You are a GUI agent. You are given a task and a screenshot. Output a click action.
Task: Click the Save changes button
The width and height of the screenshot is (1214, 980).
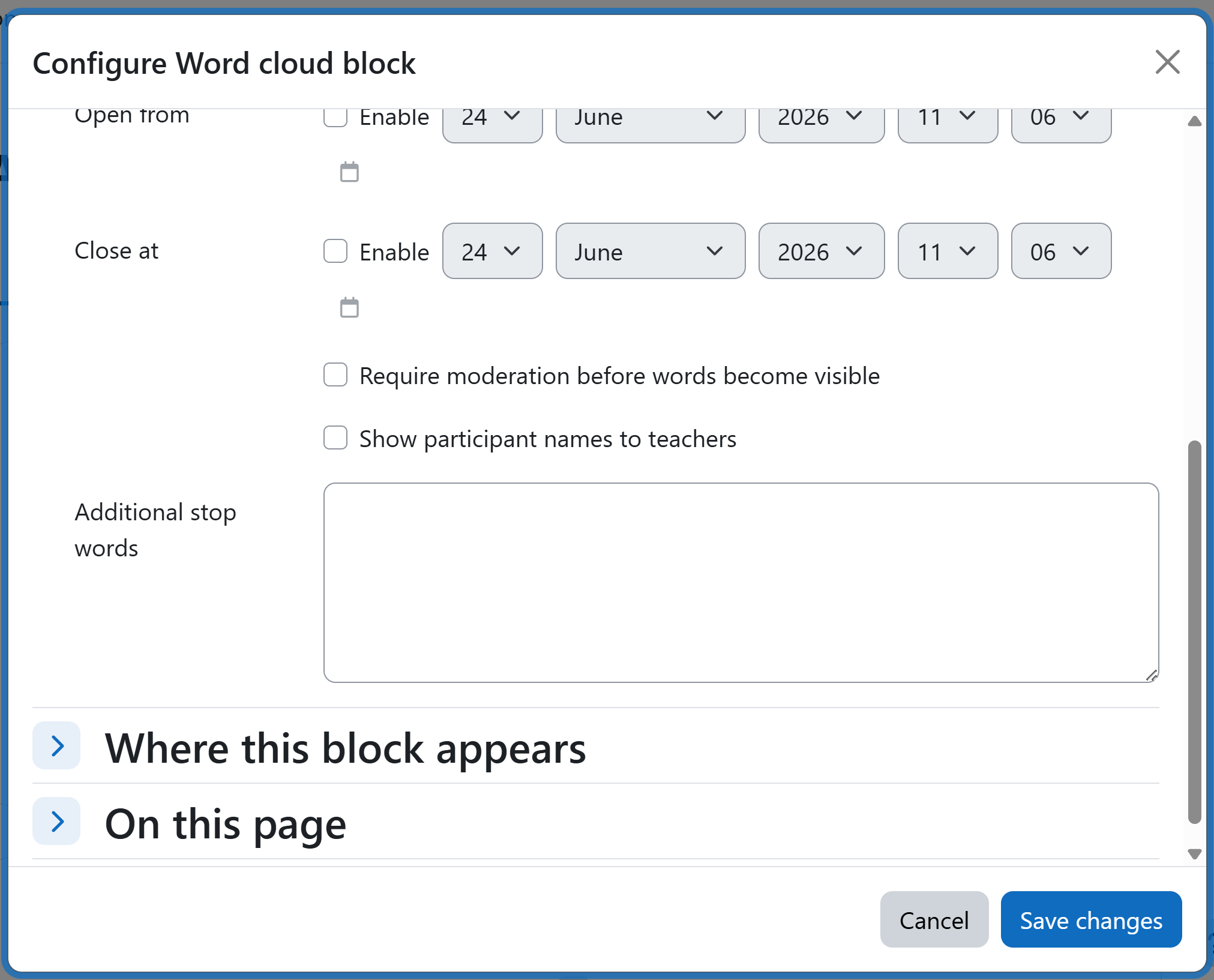pos(1091,919)
